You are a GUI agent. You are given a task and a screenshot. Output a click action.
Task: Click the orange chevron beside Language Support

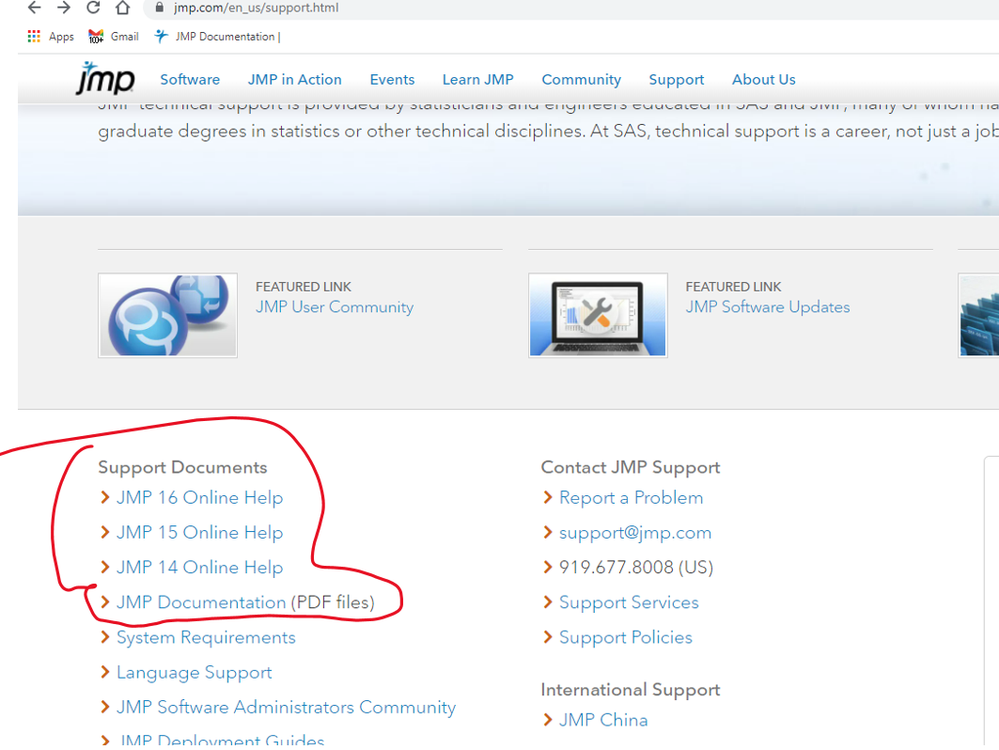(105, 672)
